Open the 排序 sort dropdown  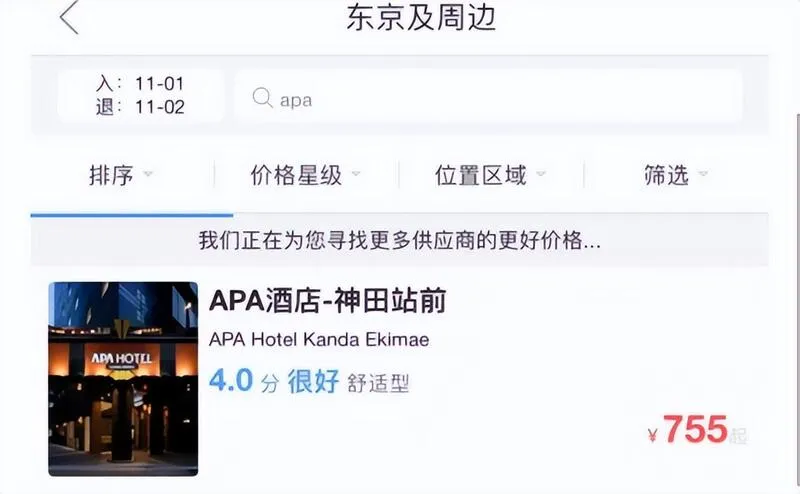(x=121, y=175)
